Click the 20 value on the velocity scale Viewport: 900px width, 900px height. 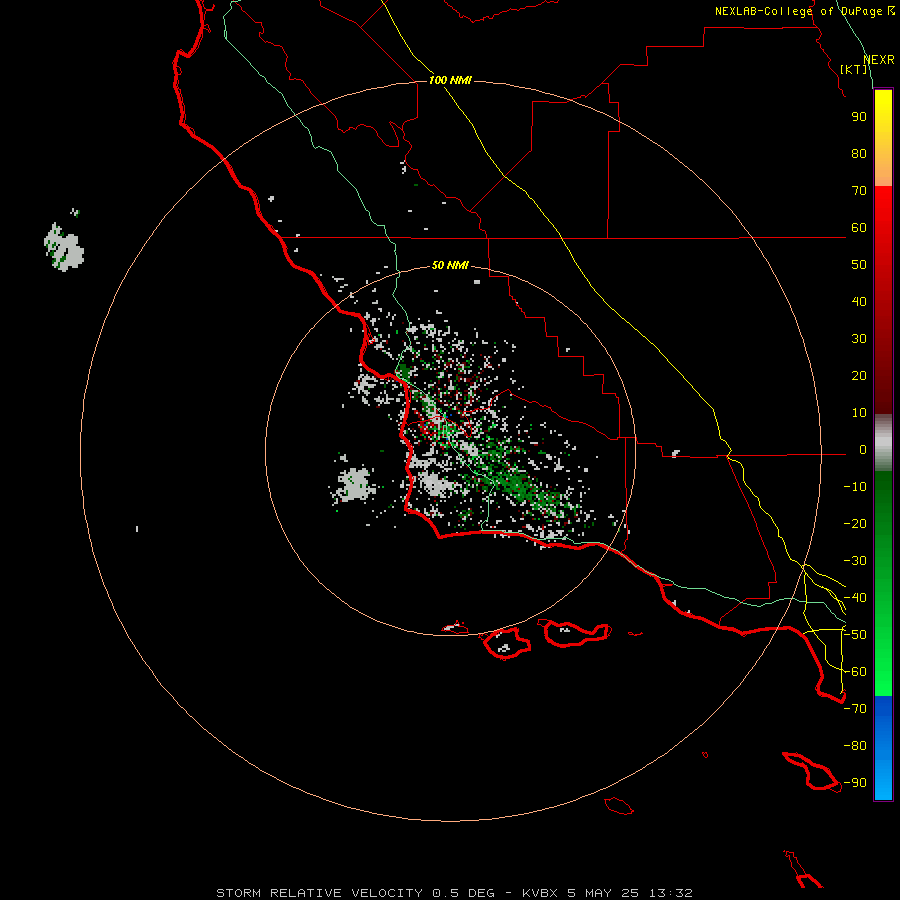(859, 376)
